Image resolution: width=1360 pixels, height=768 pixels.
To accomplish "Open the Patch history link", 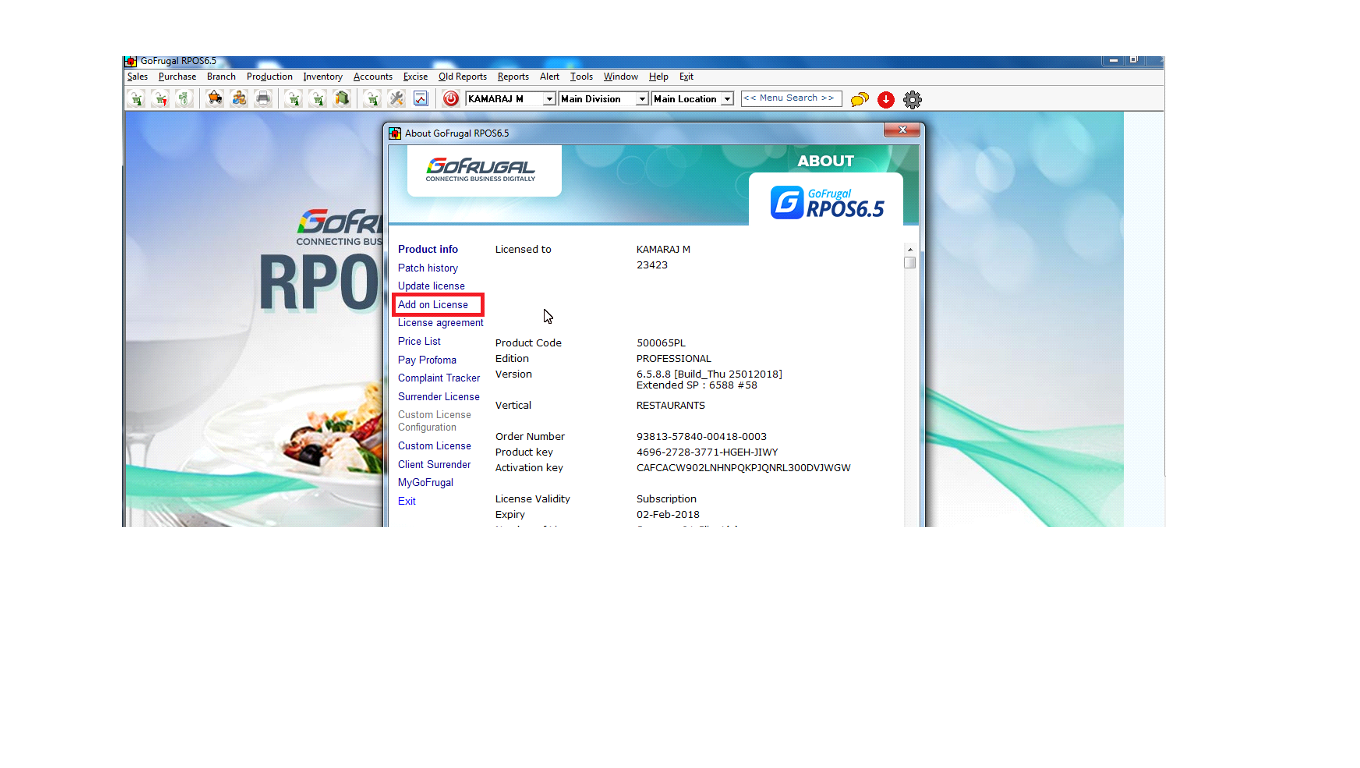I will (x=428, y=268).
